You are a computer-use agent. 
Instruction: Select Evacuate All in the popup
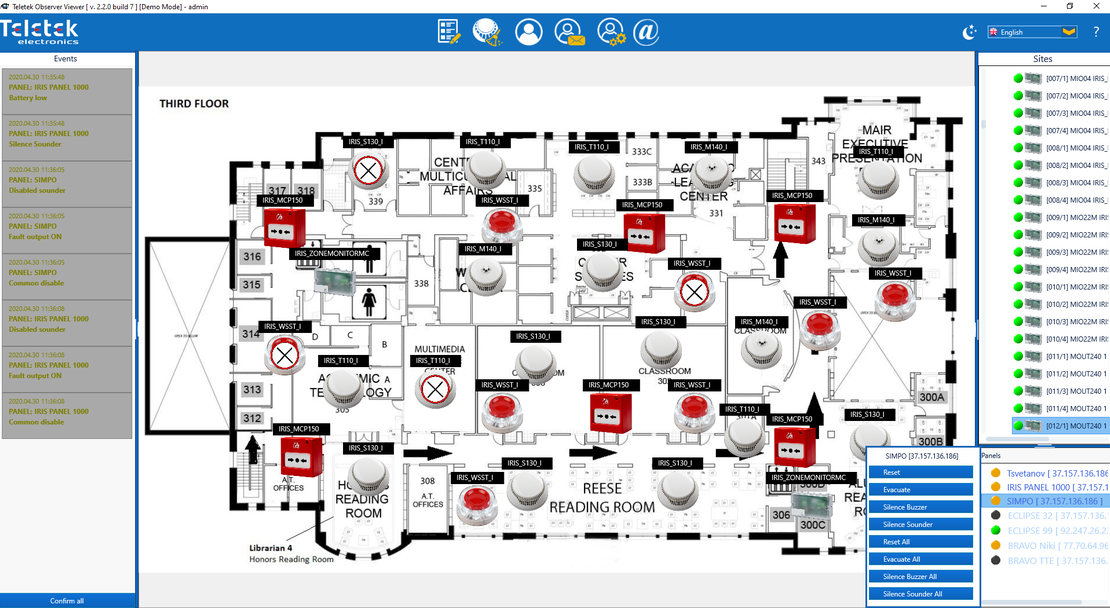pos(921,559)
